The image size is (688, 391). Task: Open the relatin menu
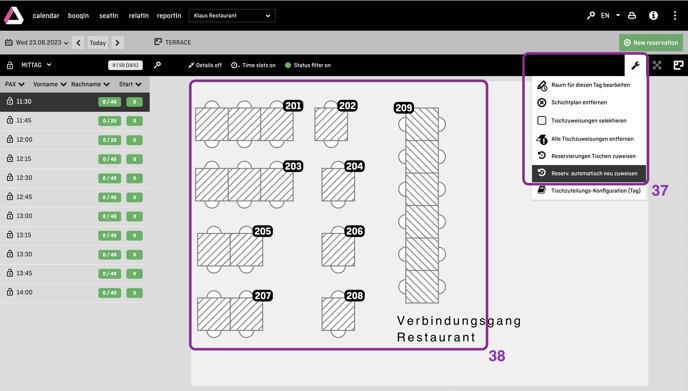point(139,15)
